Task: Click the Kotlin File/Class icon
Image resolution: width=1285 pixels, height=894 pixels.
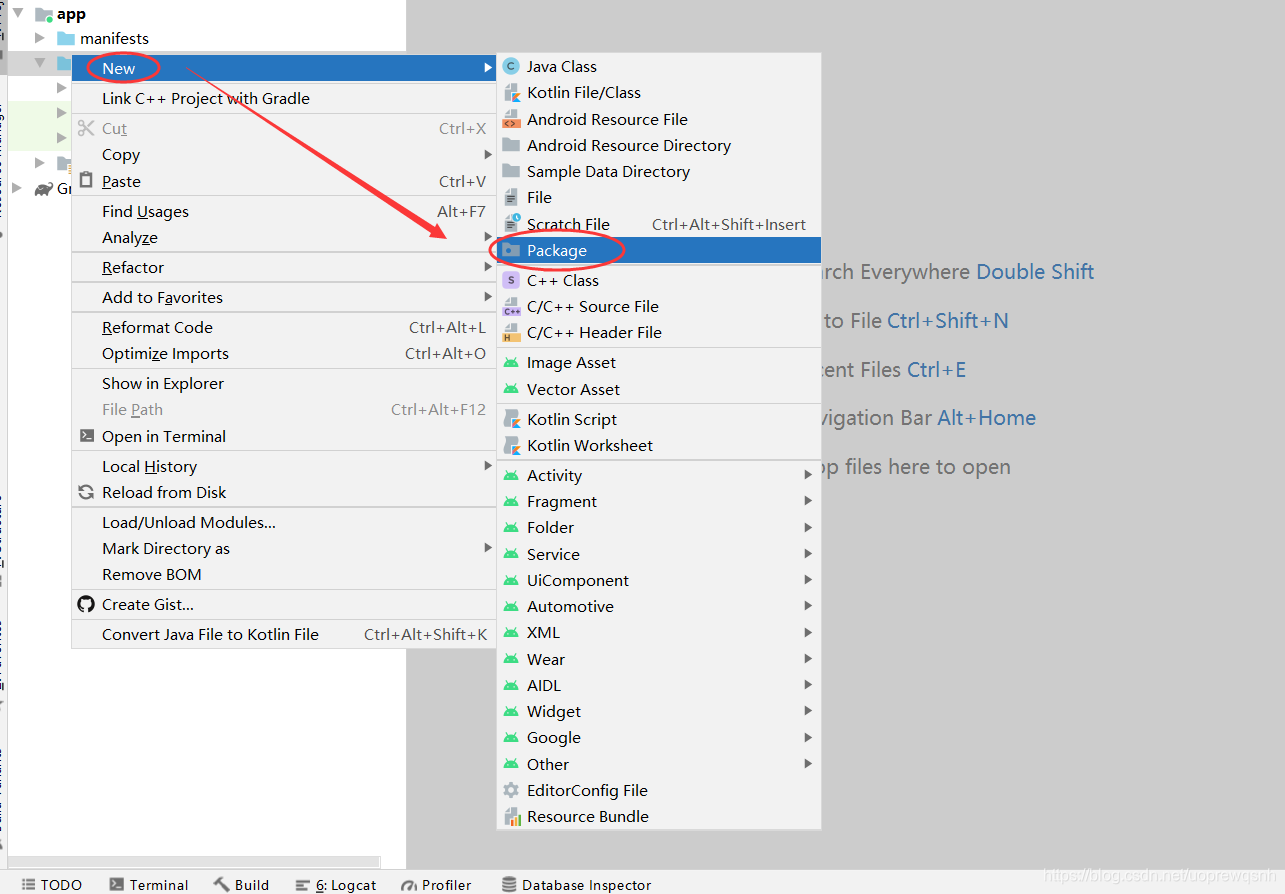Action: [x=511, y=93]
